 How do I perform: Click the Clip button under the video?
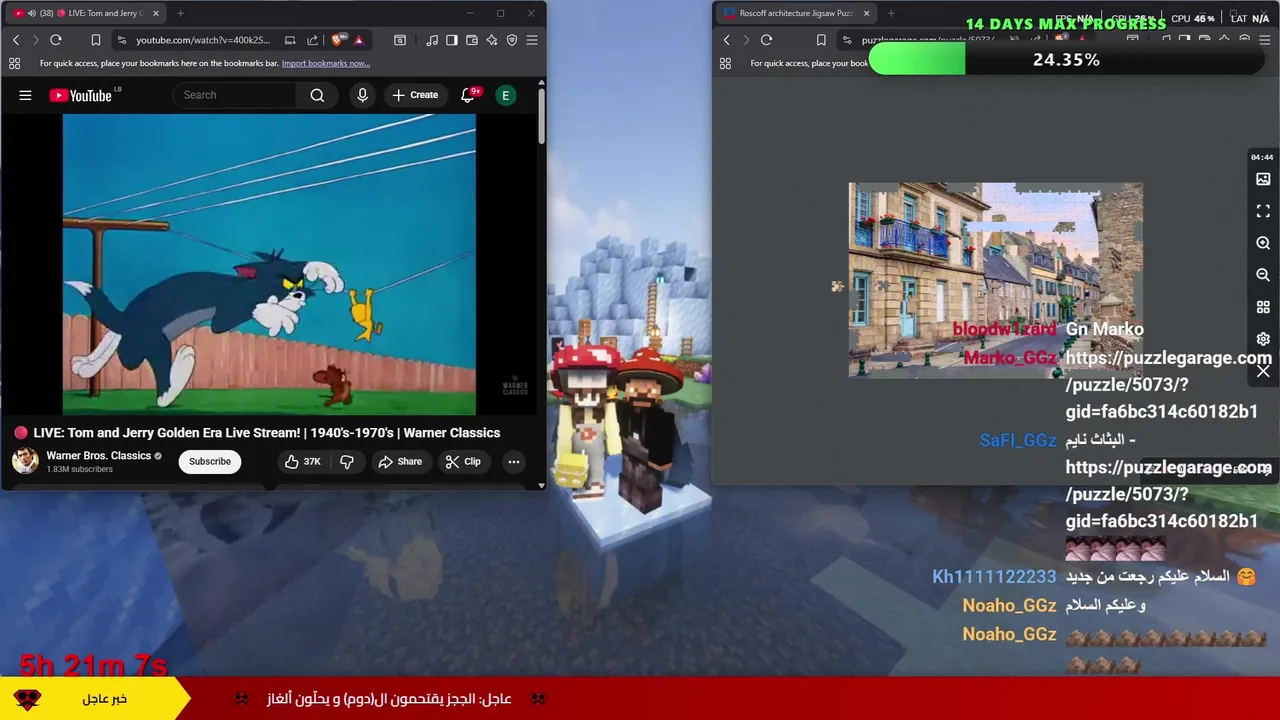pyautogui.click(x=463, y=461)
